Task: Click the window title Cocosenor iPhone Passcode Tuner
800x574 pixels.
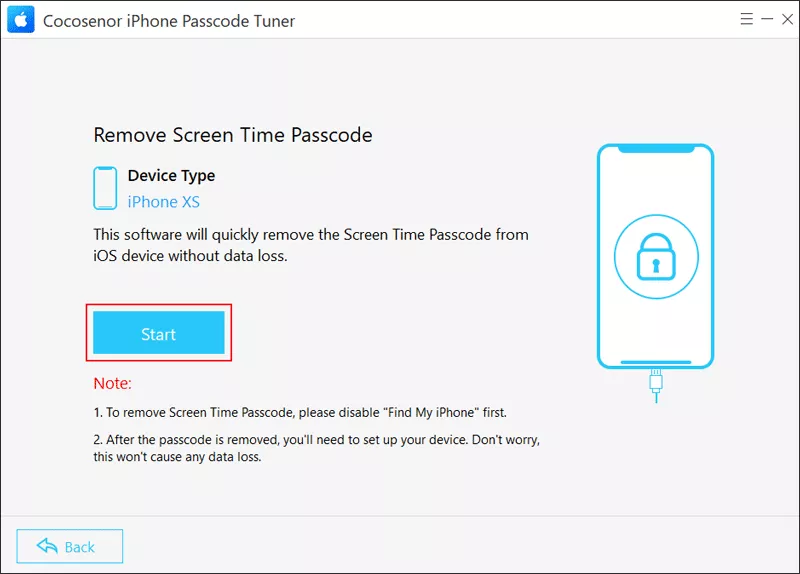Action: tap(169, 21)
